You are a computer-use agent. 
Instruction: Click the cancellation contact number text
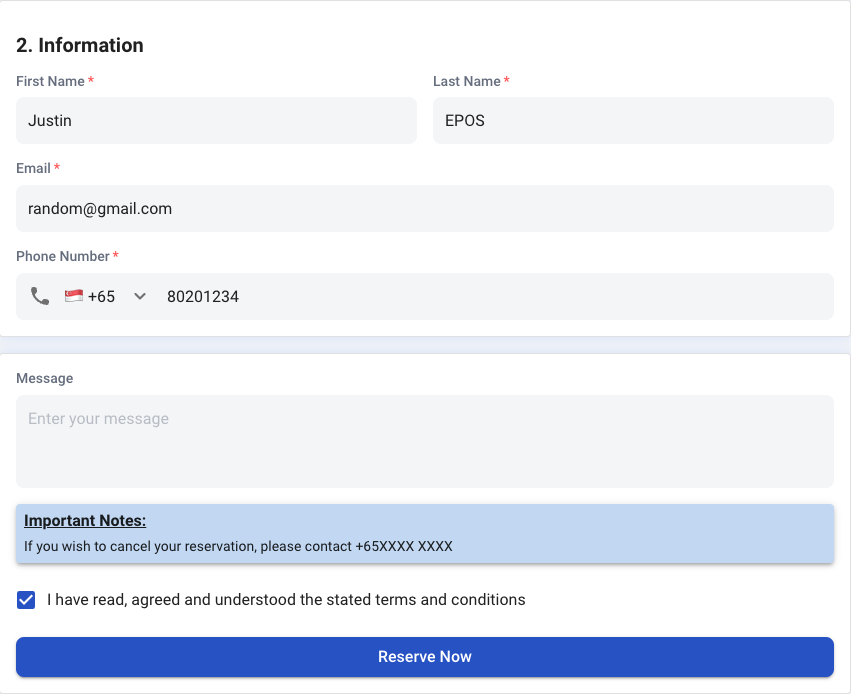pos(404,546)
